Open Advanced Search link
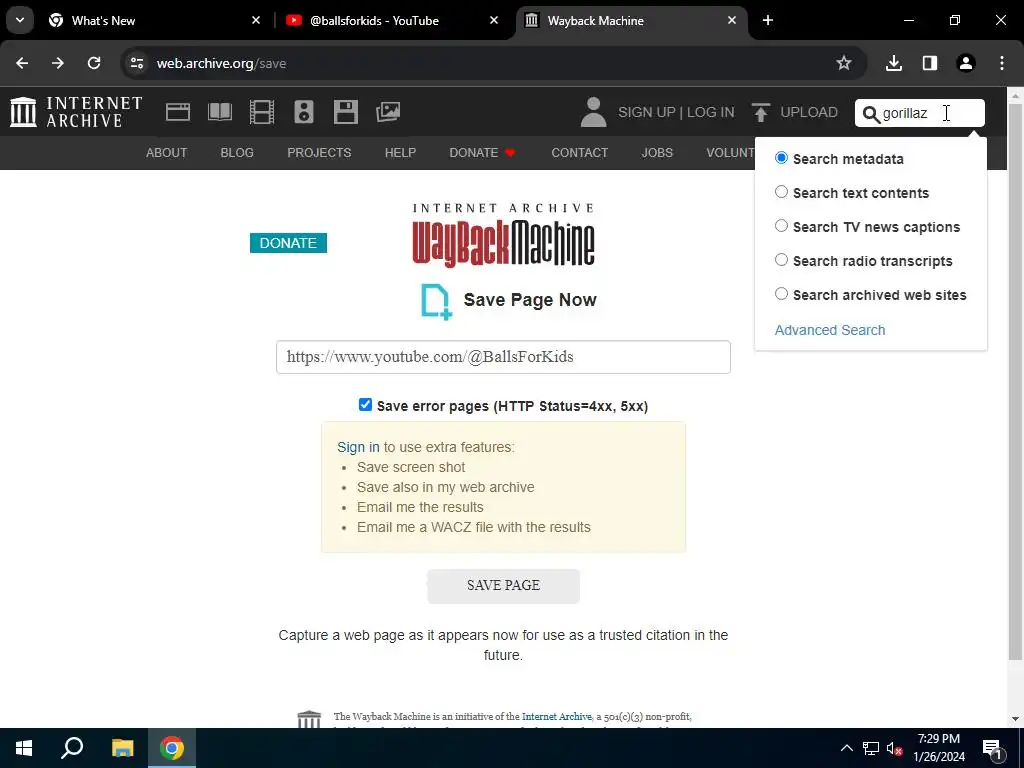This screenshot has height=768, width=1024. click(830, 330)
